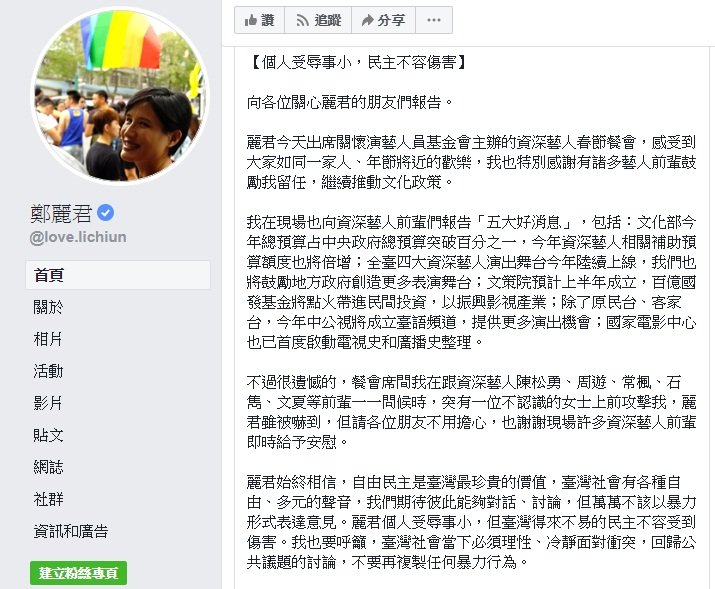This screenshot has width=715, height=589.
Task: Go to 貼文 posts section
Action: pyautogui.click(x=48, y=435)
